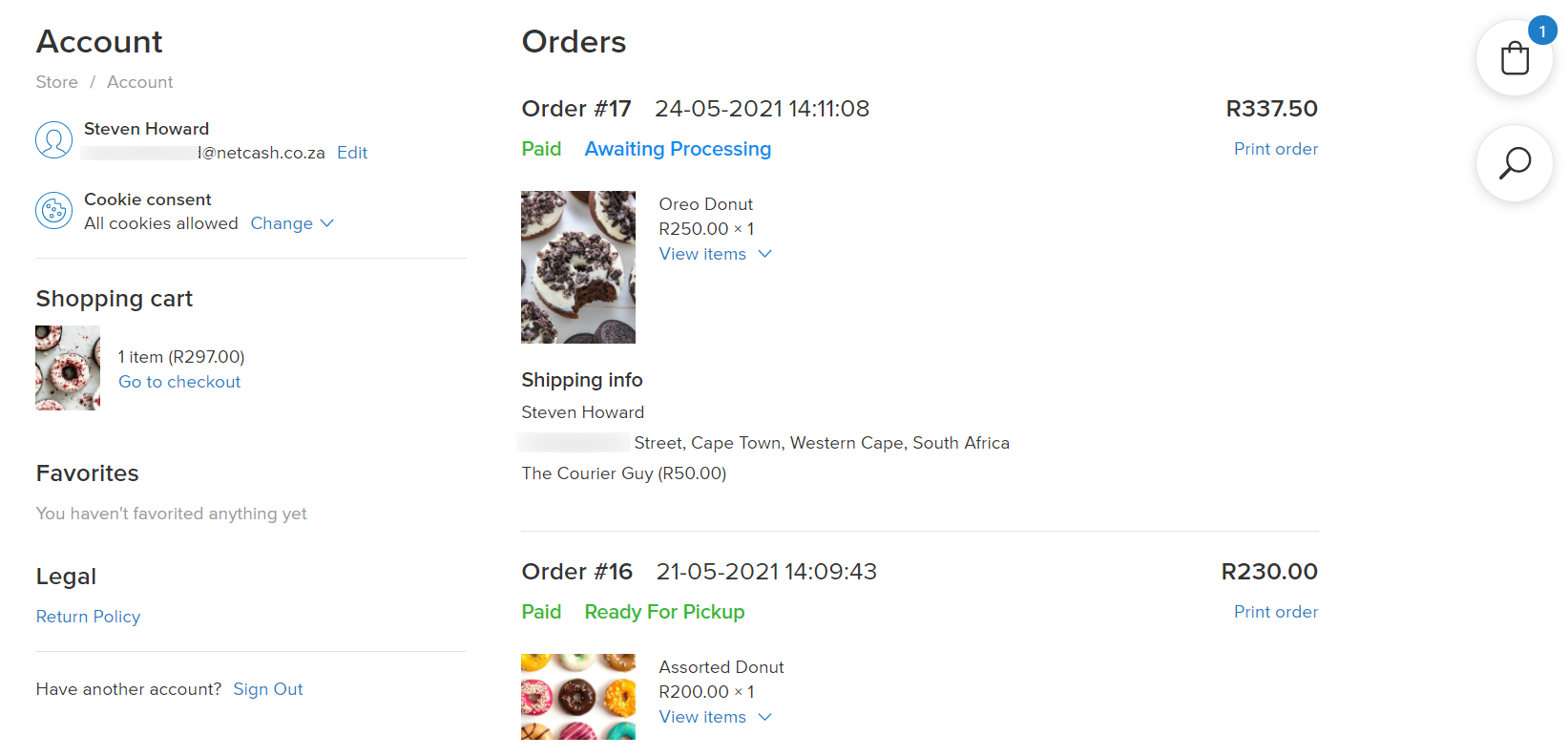Screen dimensions: 1568x756
Task: Click the cart item count badge
Action: point(1542,31)
